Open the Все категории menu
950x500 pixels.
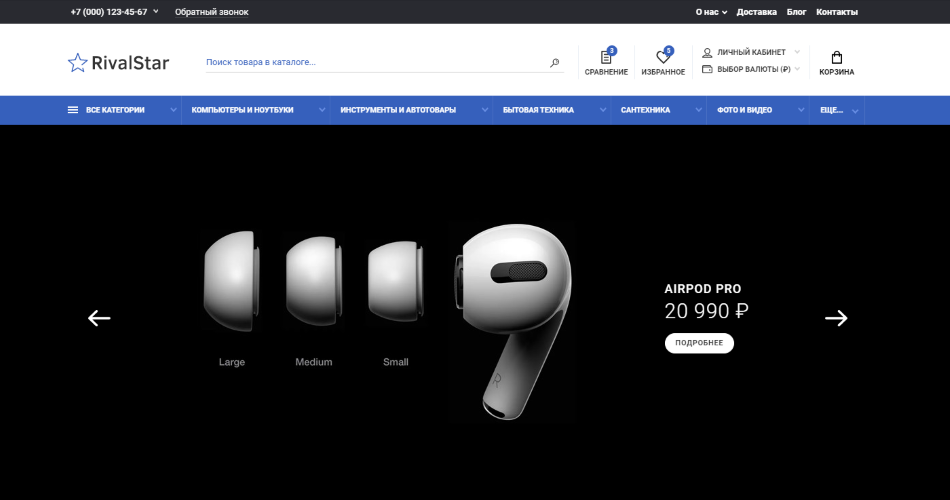(x=115, y=110)
